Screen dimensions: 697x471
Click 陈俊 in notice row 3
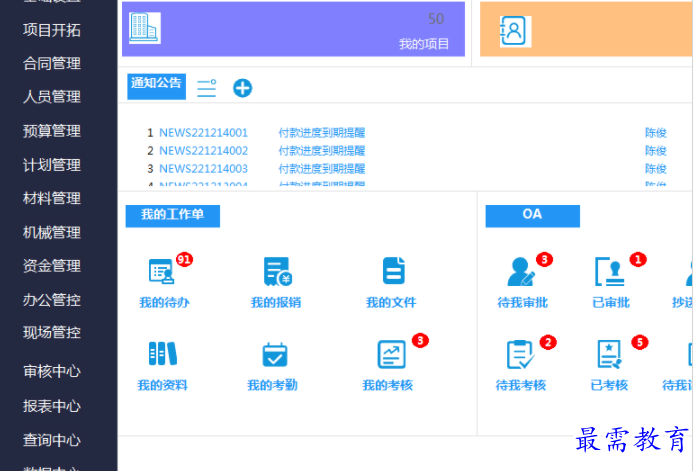(x=656, y=168)
